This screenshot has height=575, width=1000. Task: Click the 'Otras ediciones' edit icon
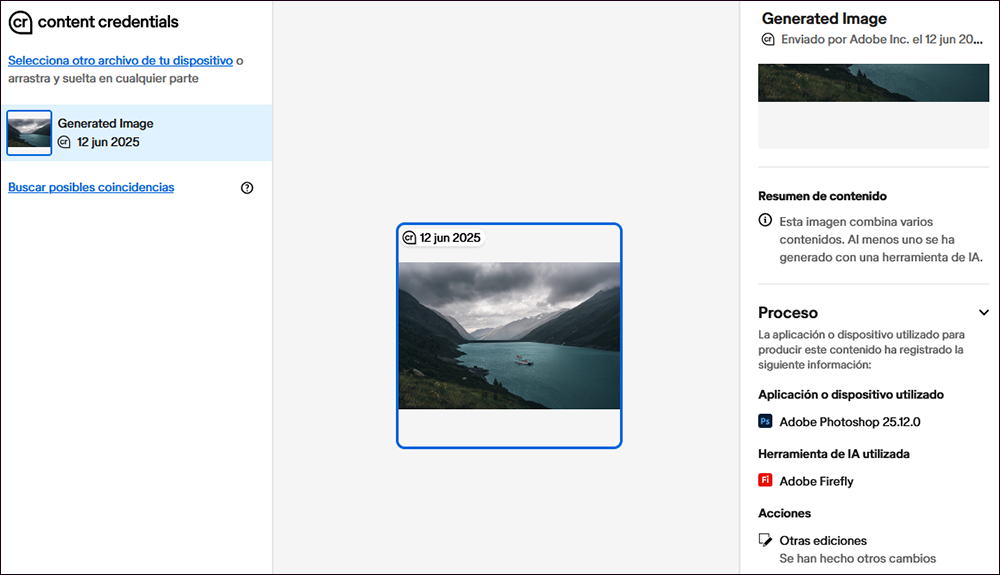pyautogui.click(x=765, y=540)
